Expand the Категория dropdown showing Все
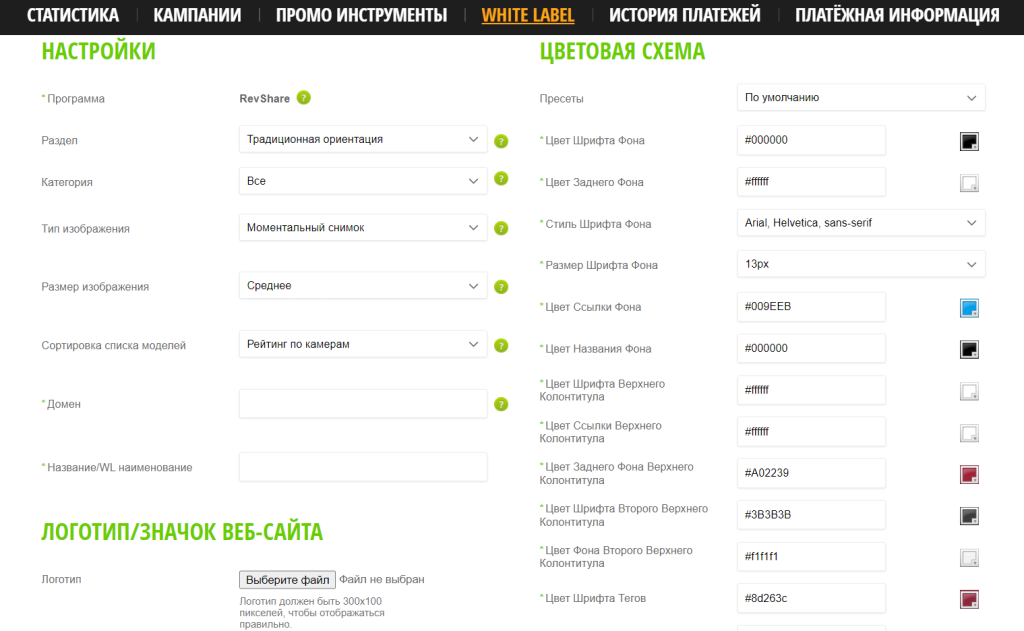 (363, 181)
